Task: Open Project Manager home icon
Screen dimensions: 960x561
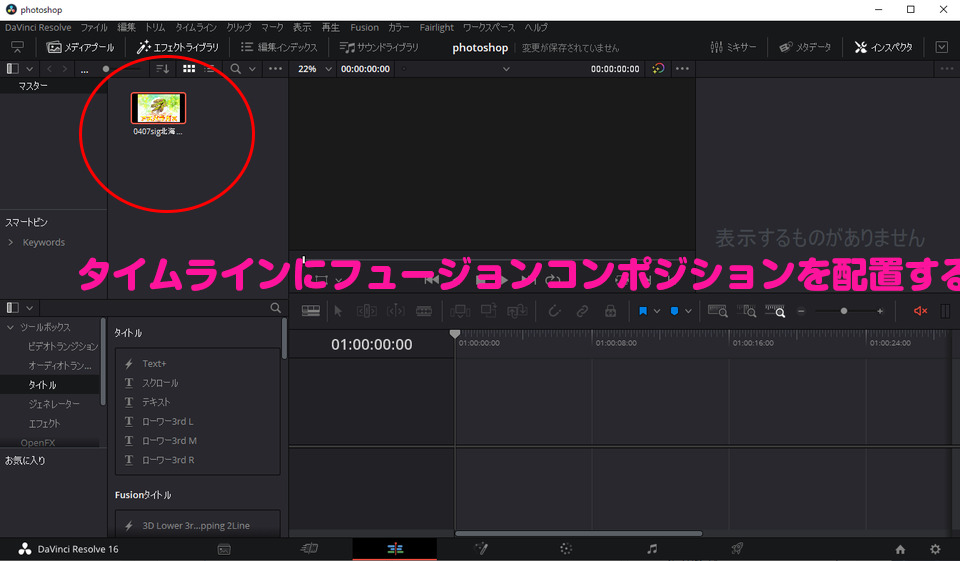Action: 900,549
